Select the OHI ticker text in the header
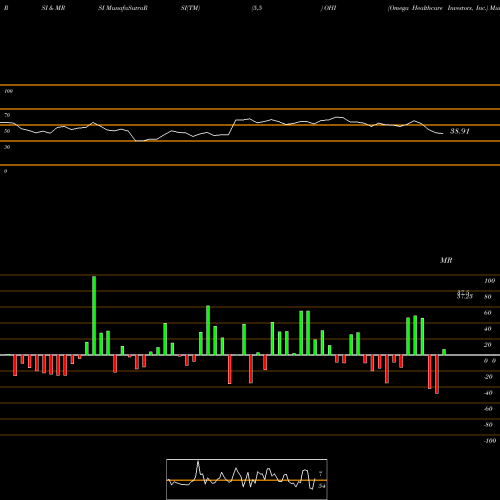Image resolution: width=500 pixels, height=500 pixels. click(x=330, y=8)
